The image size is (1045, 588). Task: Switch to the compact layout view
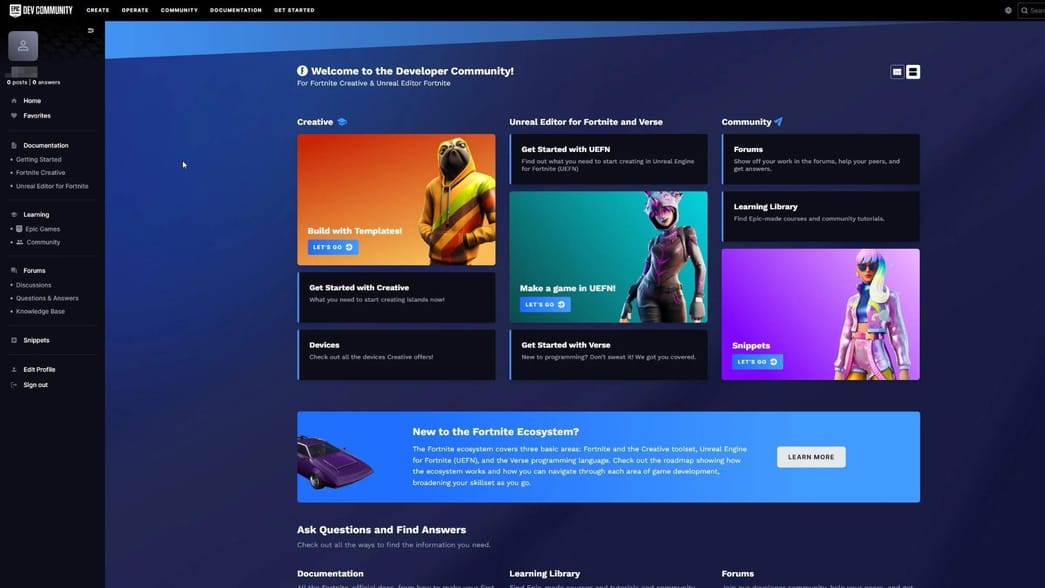pos(897,72)
